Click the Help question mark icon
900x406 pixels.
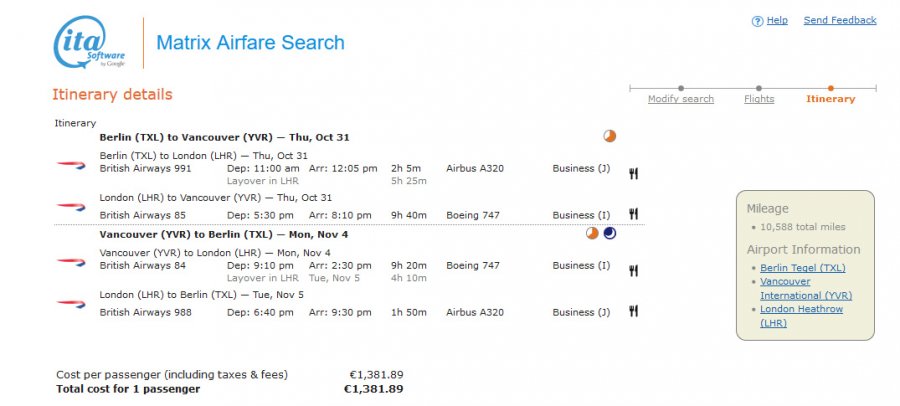pos(757,21)
